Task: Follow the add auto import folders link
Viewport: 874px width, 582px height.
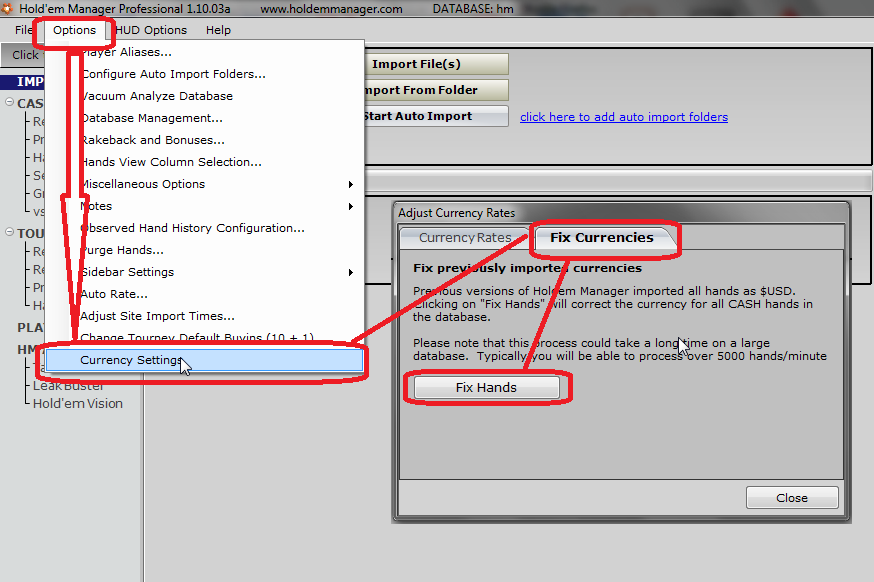Action: tap(624, 117)
